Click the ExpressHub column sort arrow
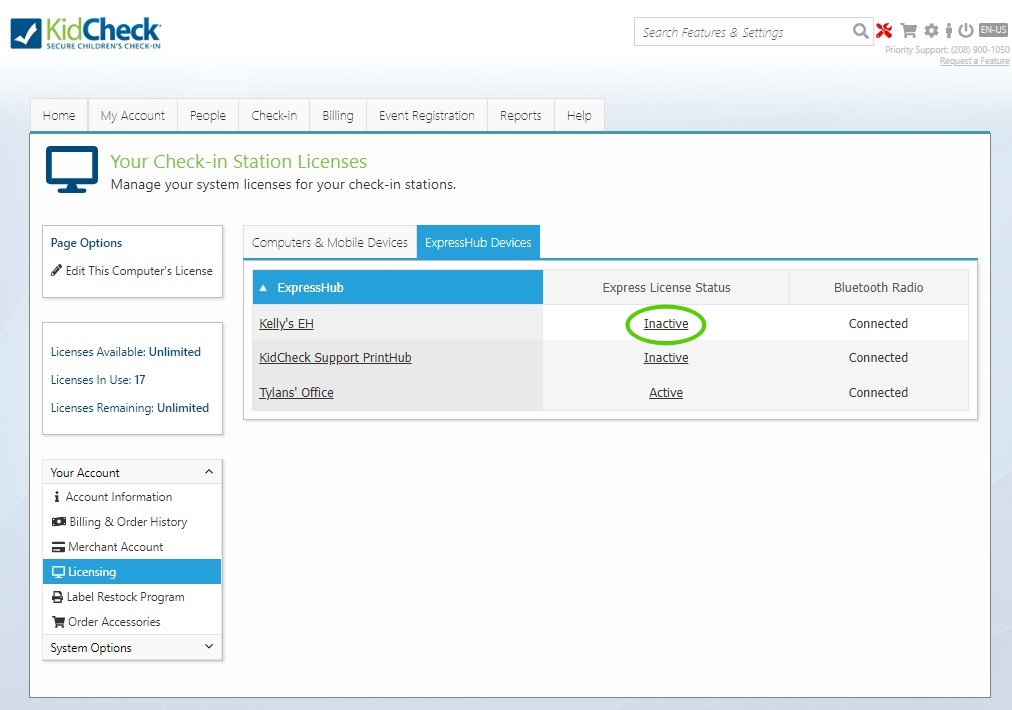 click(x=263, y=288)
